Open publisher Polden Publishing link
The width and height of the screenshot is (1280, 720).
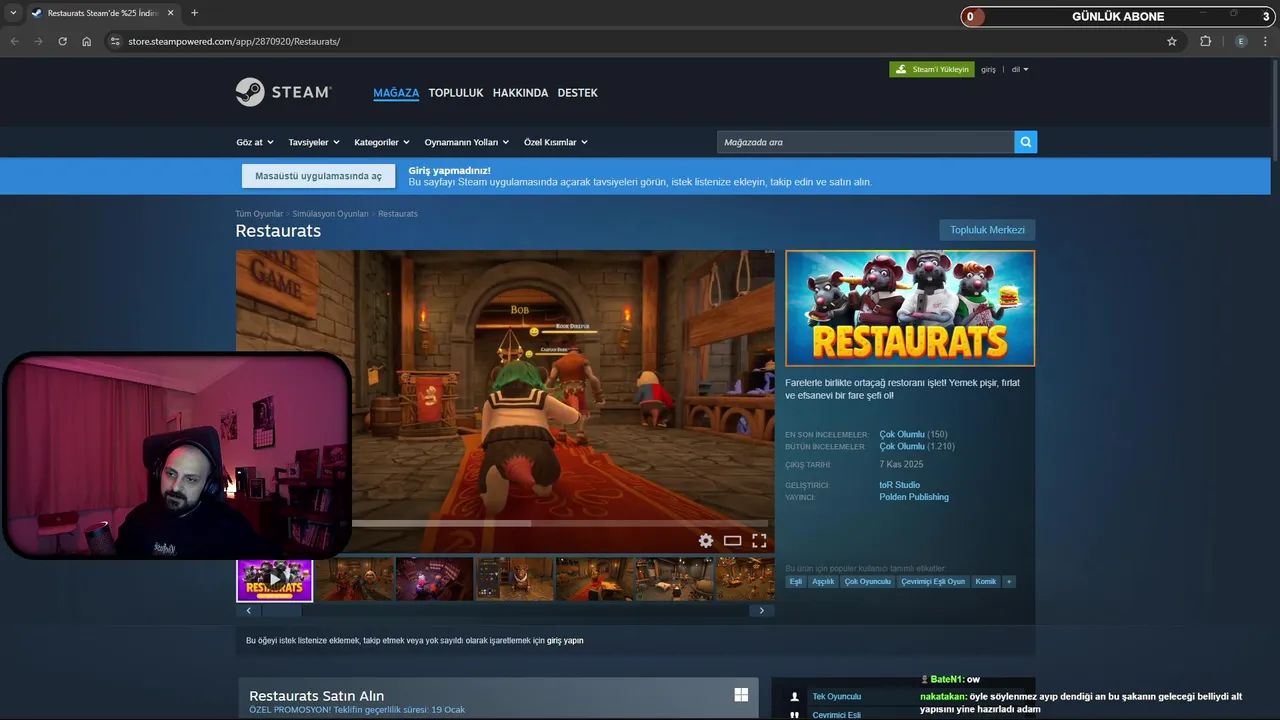[914, 497]
